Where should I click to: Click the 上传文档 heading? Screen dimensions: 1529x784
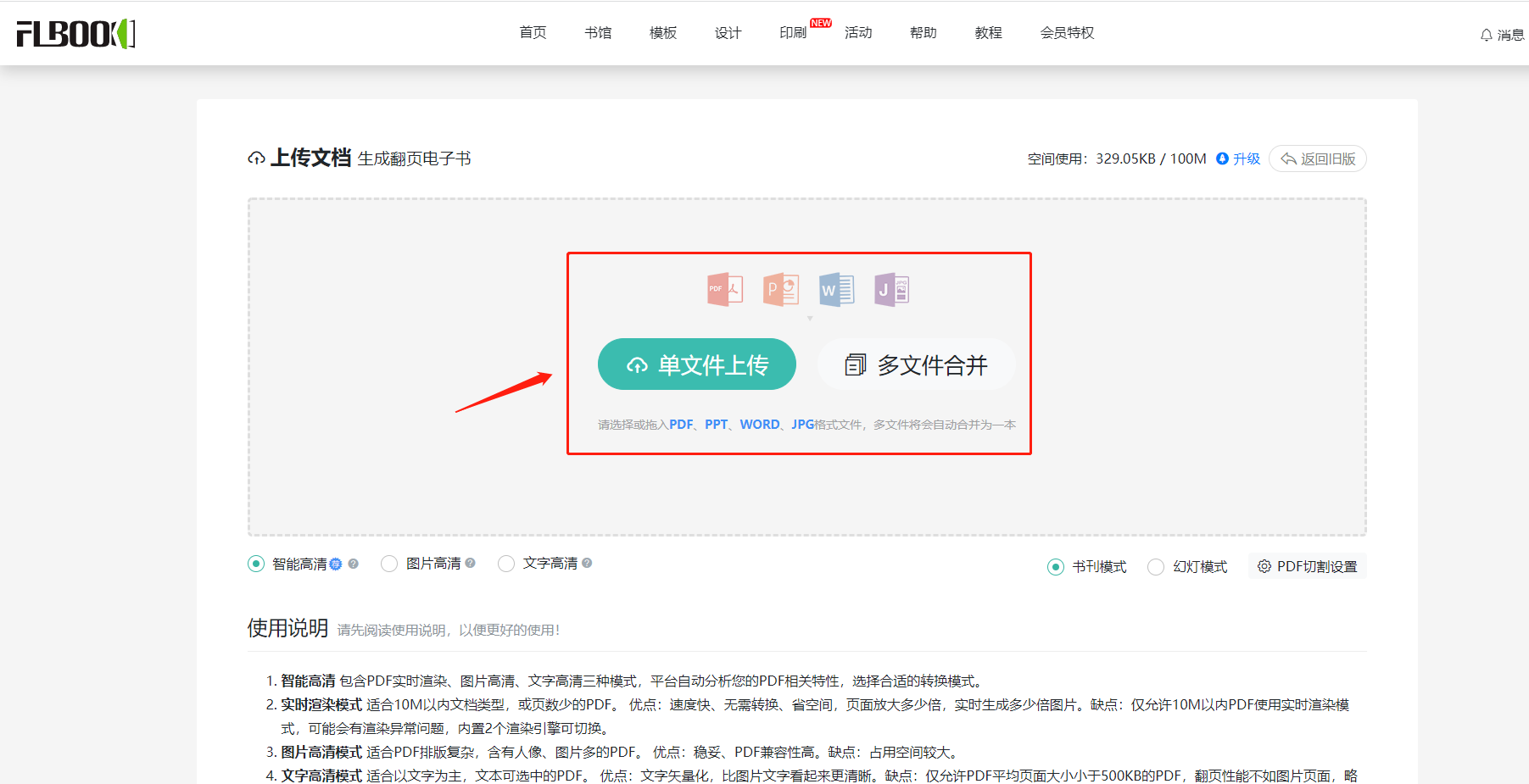pos(310,158)
